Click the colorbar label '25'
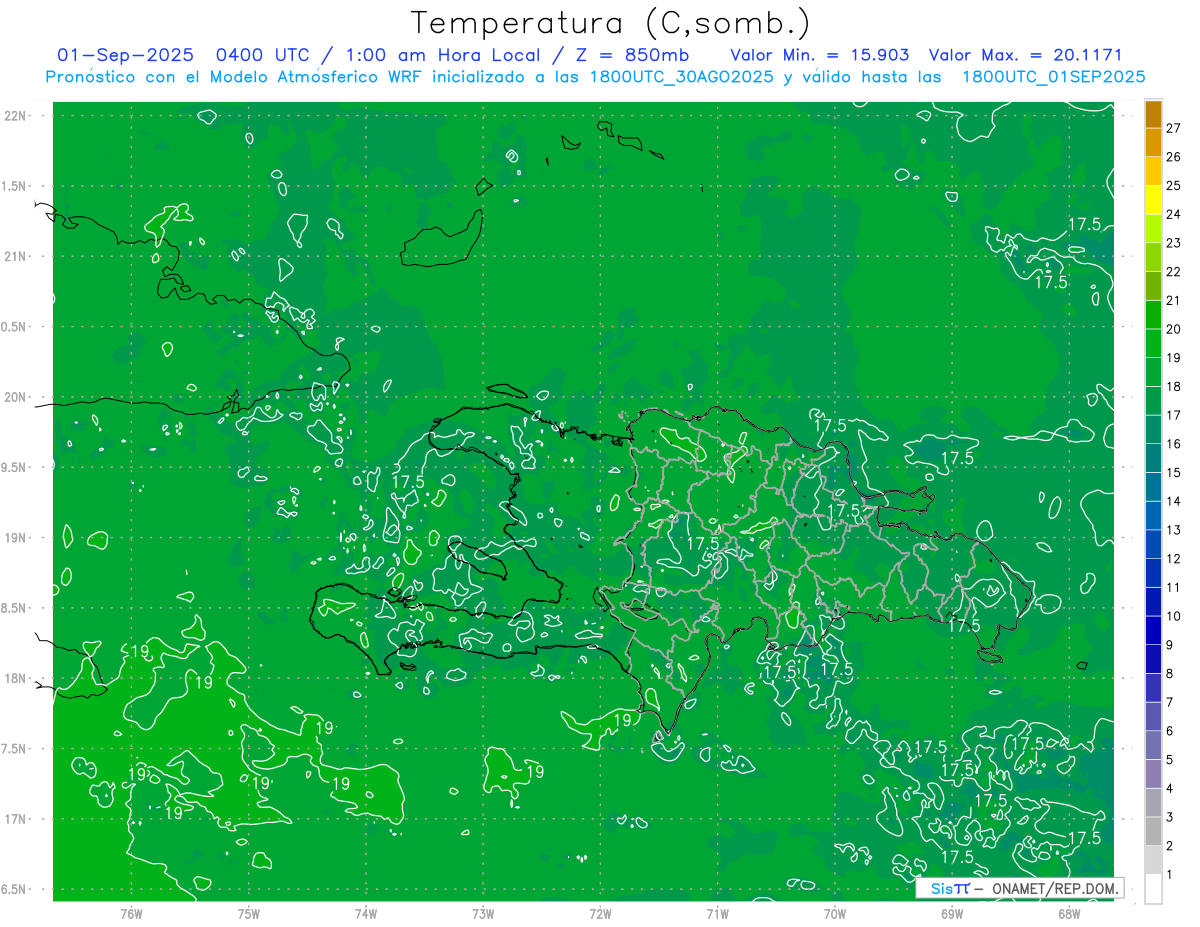The image size is (1200, 927). (1173, 186)
